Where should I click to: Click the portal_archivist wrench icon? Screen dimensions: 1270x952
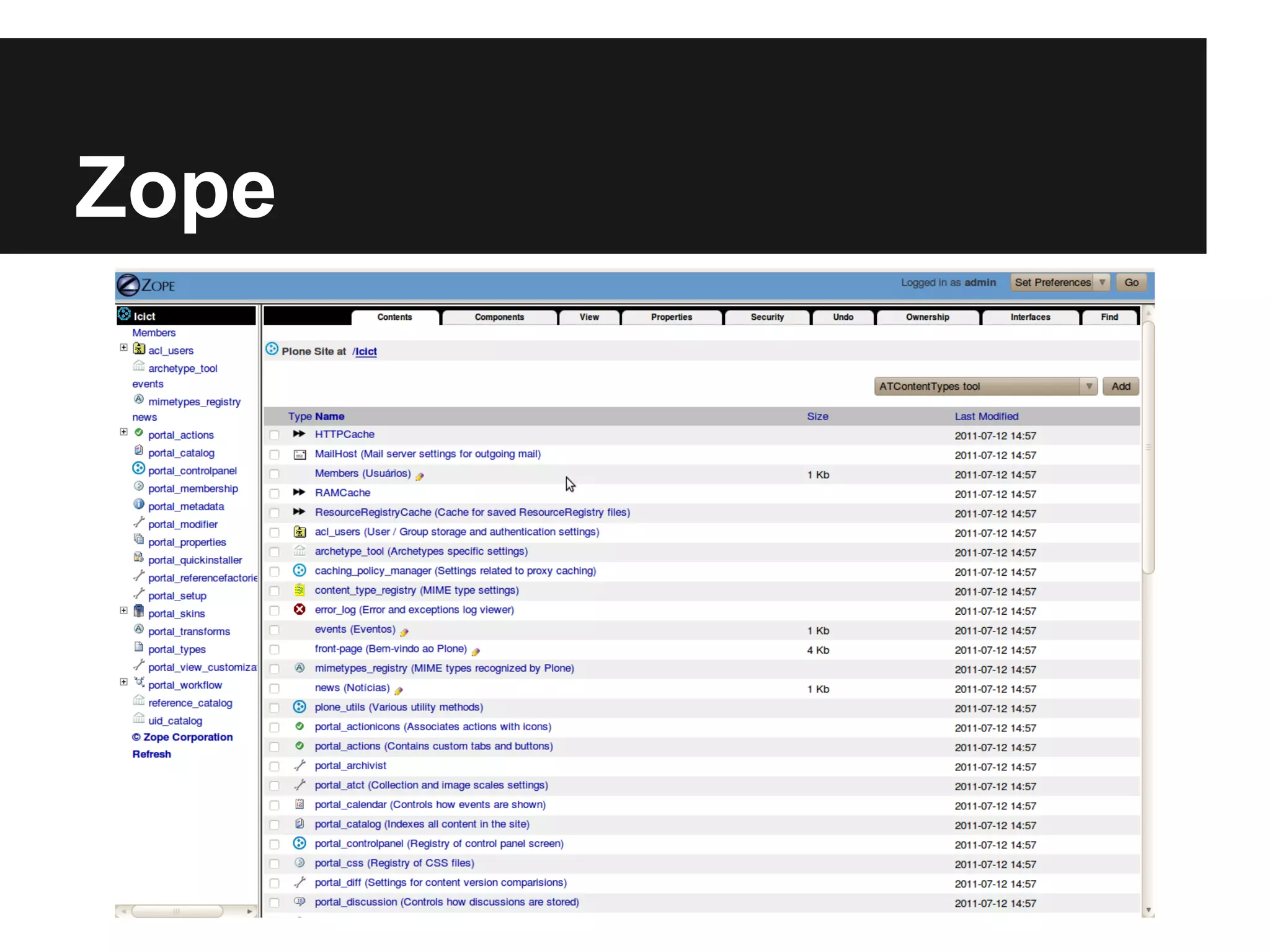300,765
